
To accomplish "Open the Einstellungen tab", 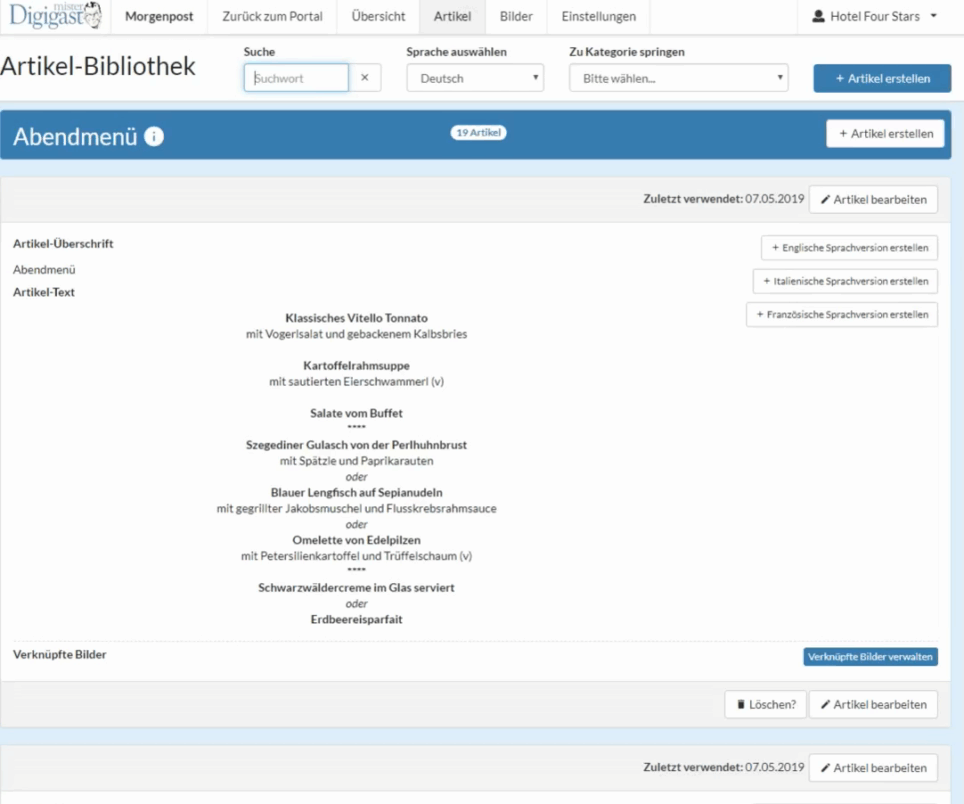I will point(598,17).
